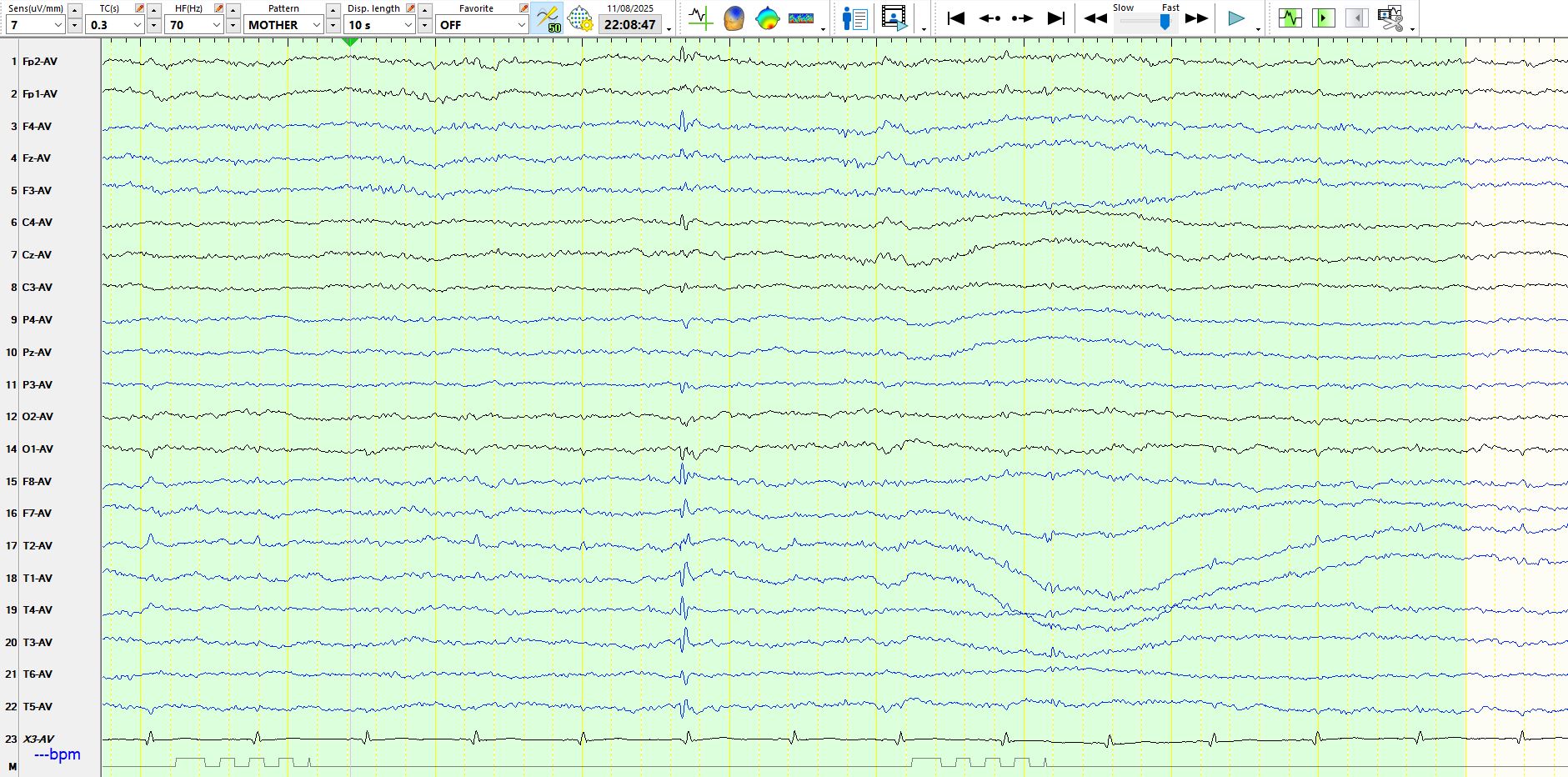Click the 22:08:47 time display

click(630, 25)
